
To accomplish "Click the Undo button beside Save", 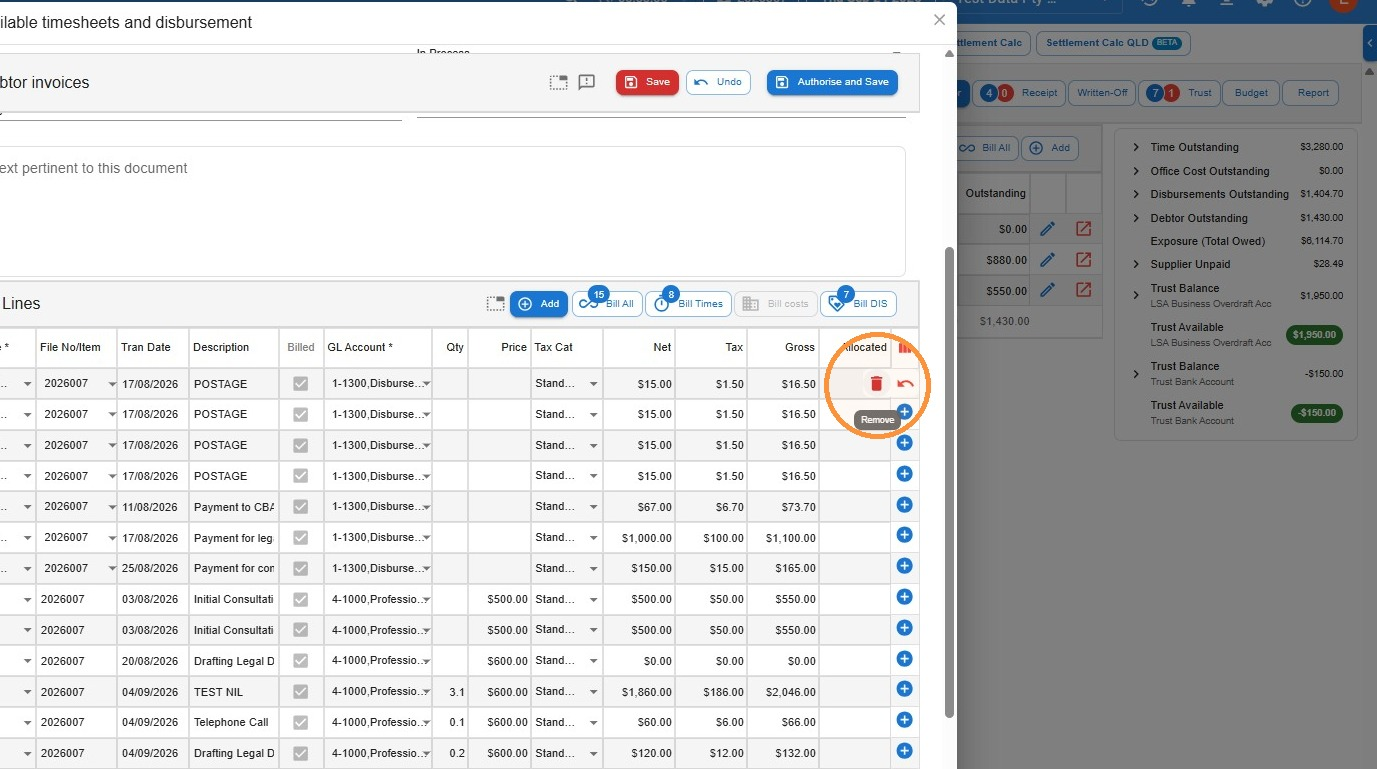I will pos(718,82).
